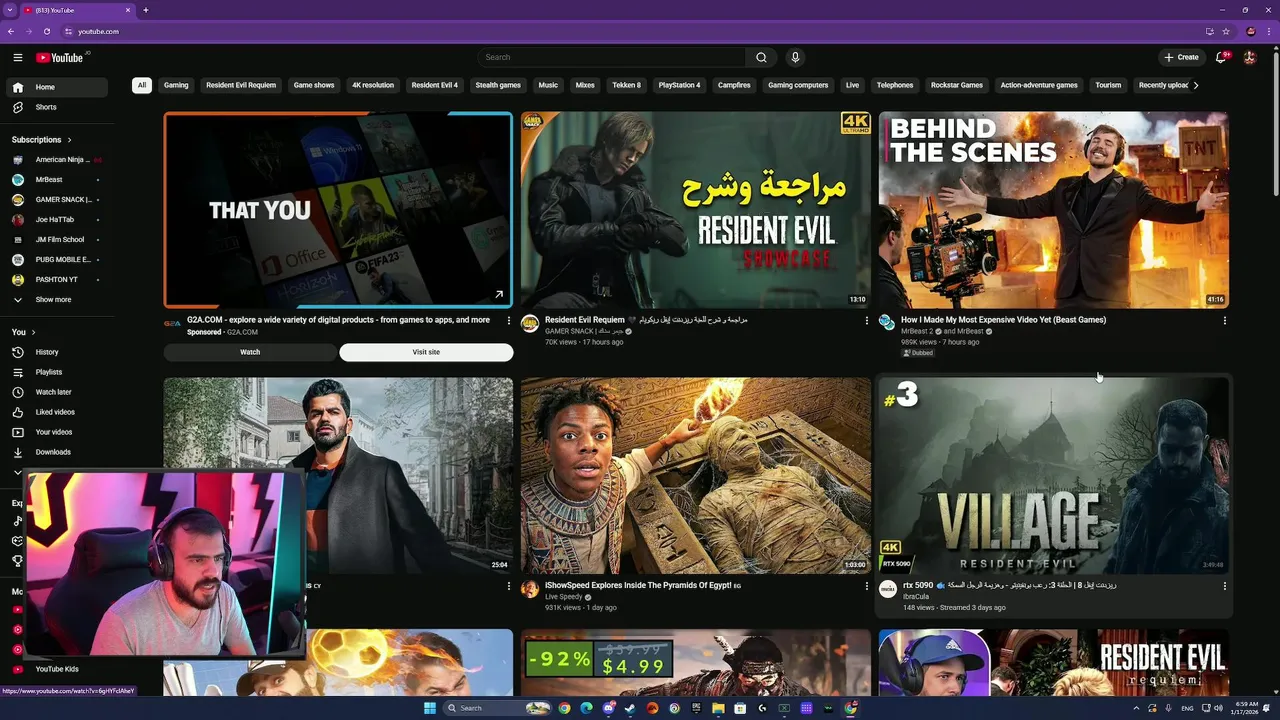
Task: Open the IShowSpeed Pyramids thumbnail
Action: click(x=696, y=475)
